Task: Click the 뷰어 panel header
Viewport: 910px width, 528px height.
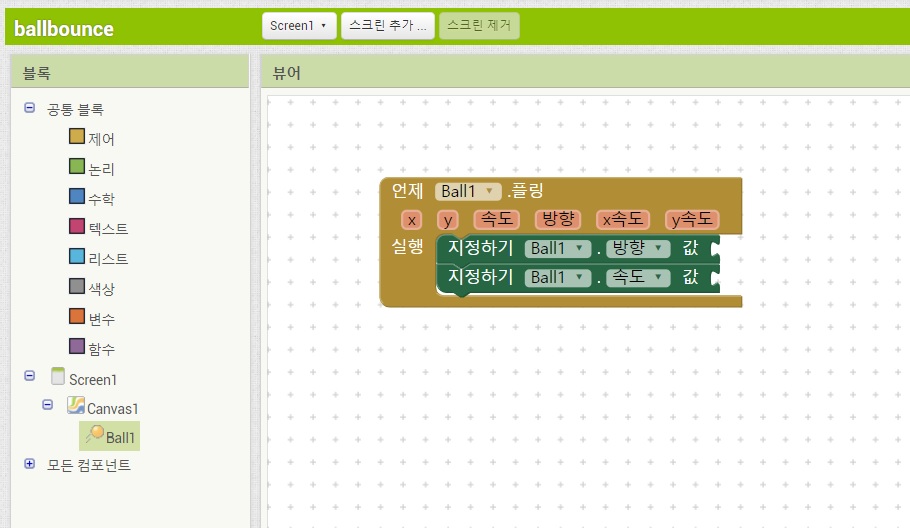Action: tap(287, 73)
